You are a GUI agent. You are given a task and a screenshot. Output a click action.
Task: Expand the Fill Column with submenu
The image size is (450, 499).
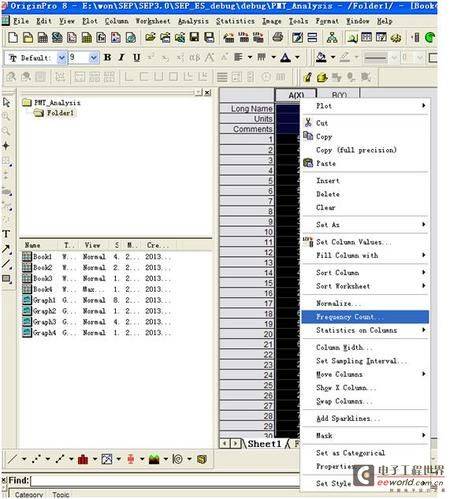coord(365,255)
